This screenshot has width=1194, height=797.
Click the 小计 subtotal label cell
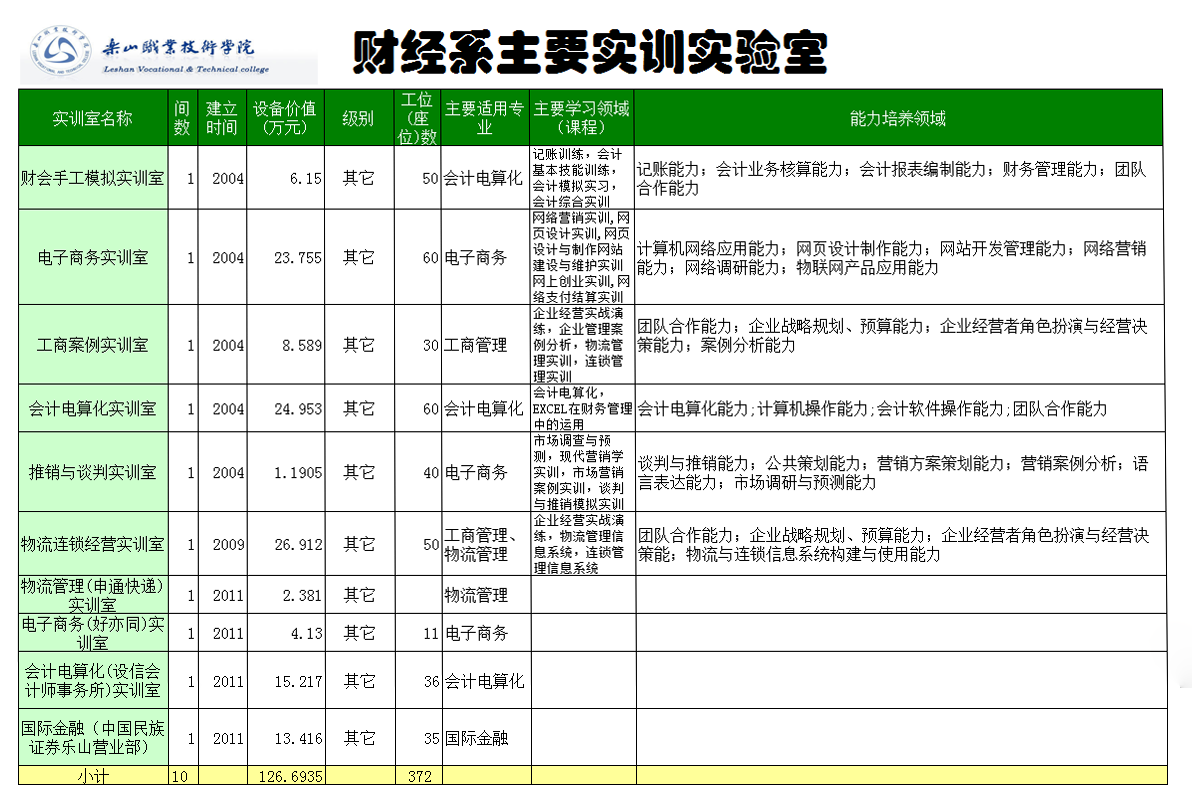pyautogui.click(x=92, y=776)
